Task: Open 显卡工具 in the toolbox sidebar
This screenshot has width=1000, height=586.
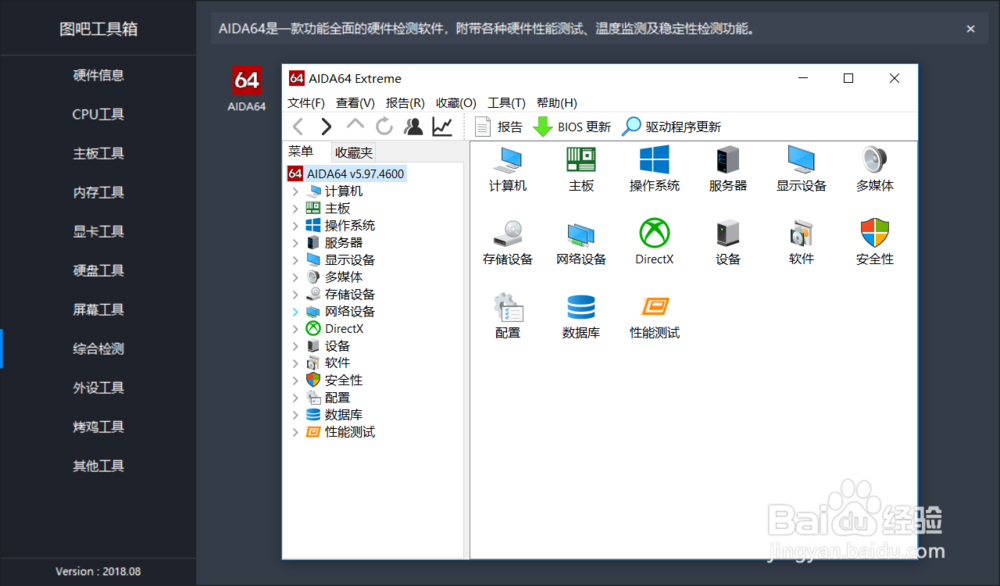Action: click(98, 231)
